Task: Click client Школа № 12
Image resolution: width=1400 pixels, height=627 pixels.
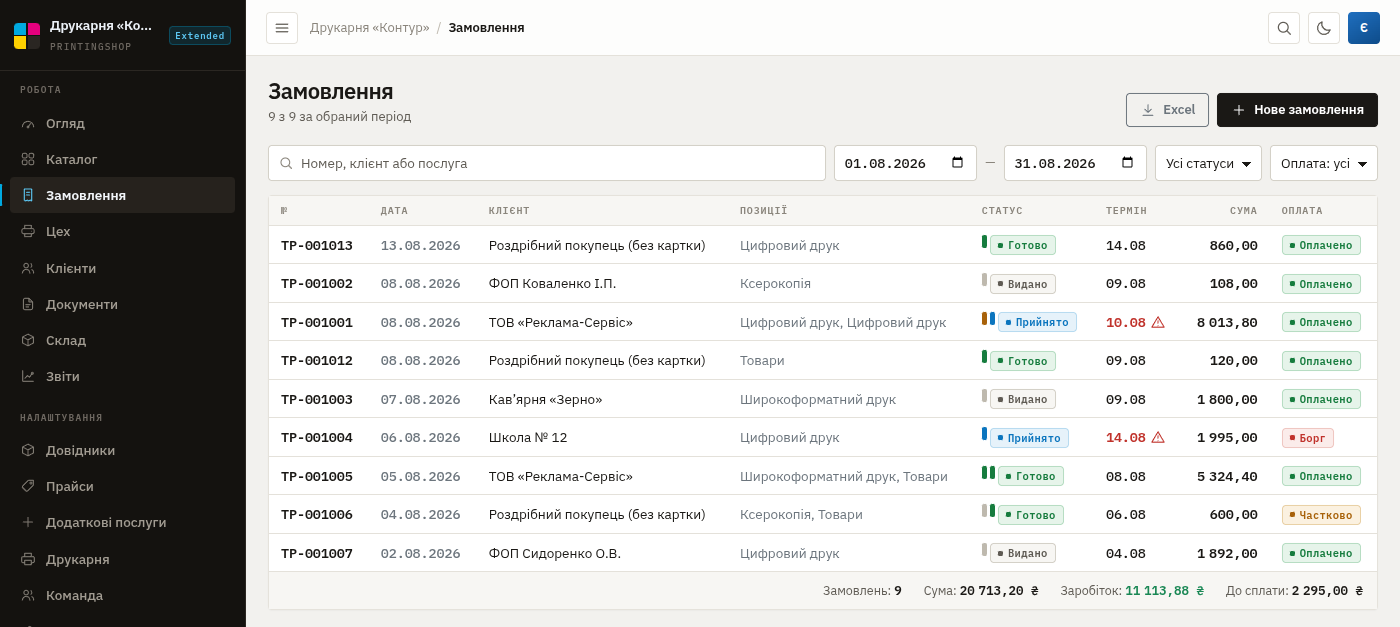Action: pyautogui.click(x=528, y=437)
